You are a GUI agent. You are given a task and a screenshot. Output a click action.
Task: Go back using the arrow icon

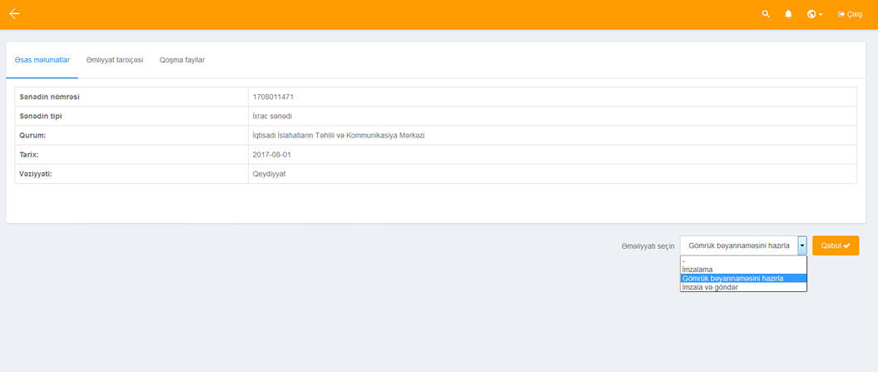(14, 14)
